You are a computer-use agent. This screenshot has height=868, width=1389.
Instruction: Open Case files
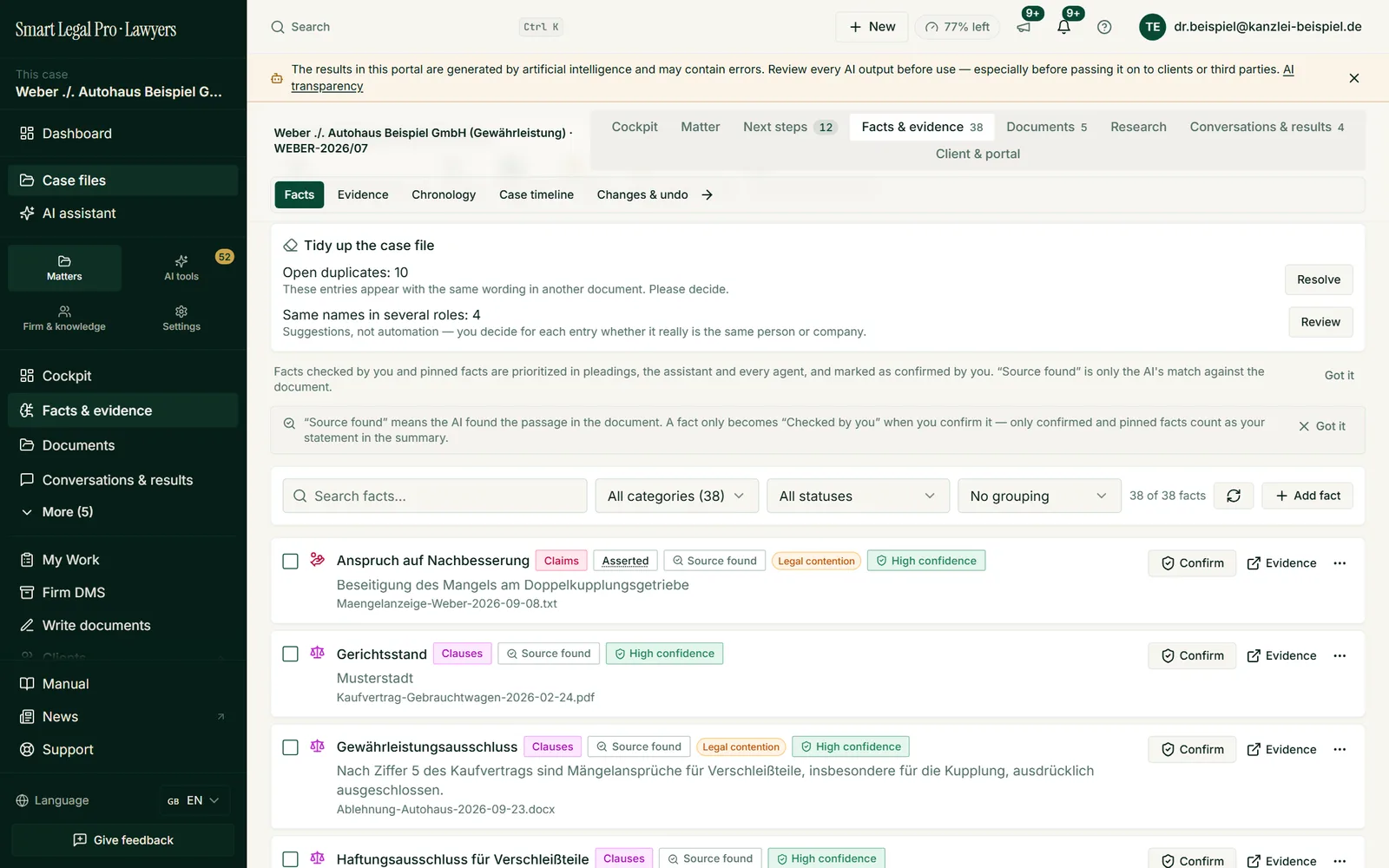point(123,181)
